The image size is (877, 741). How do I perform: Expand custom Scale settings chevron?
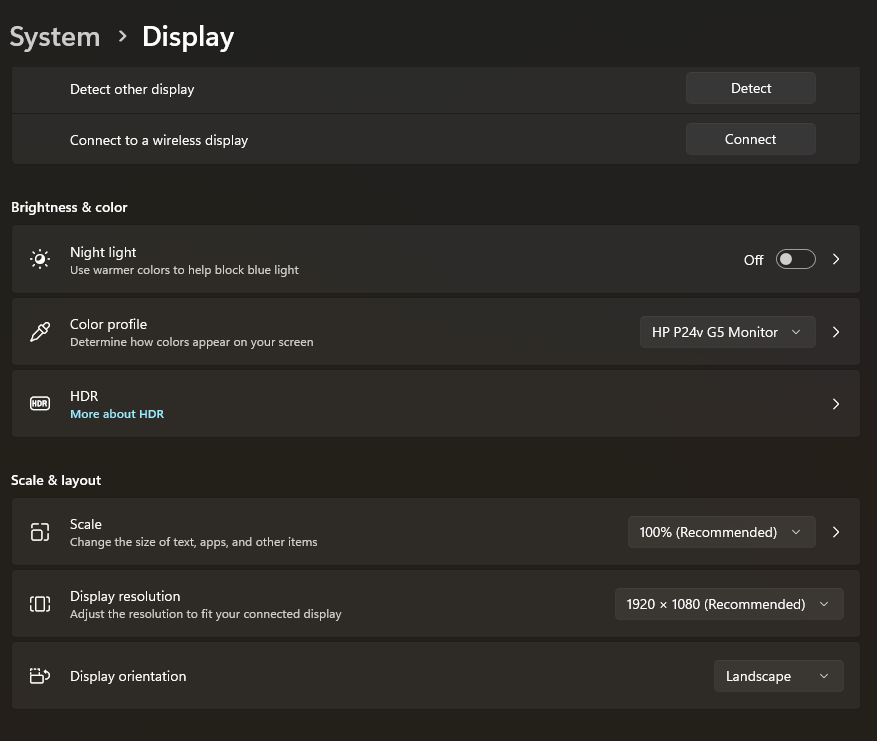836,532
